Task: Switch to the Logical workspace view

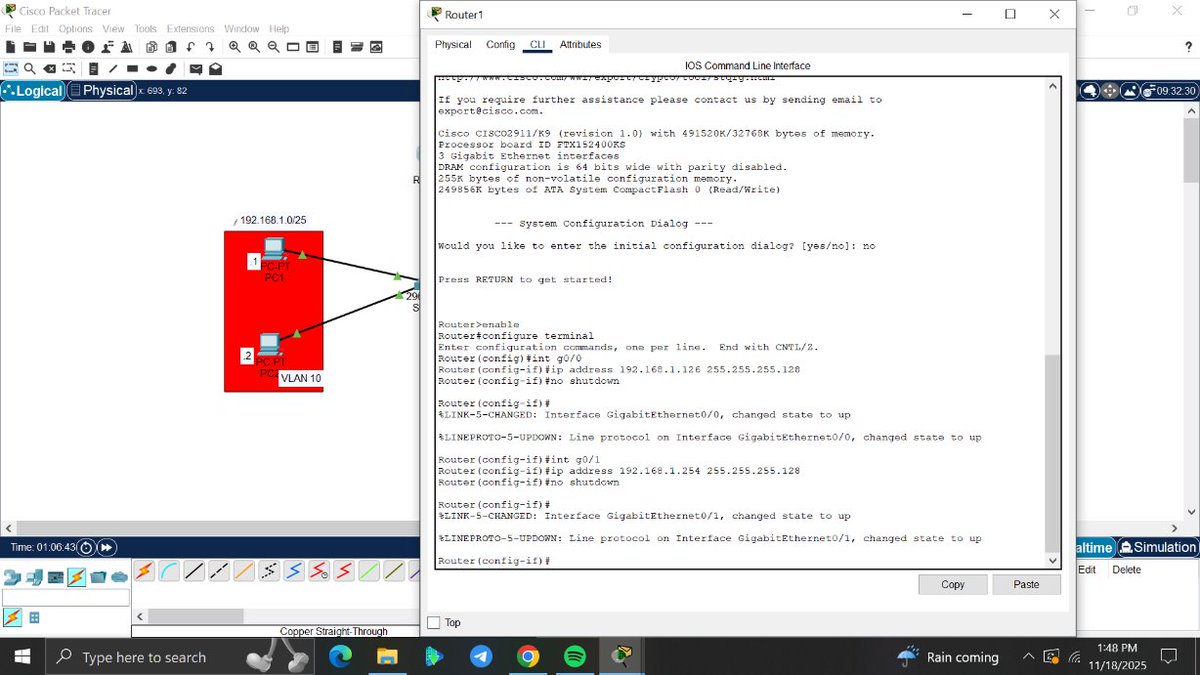Action: click(x=33, y=90)
